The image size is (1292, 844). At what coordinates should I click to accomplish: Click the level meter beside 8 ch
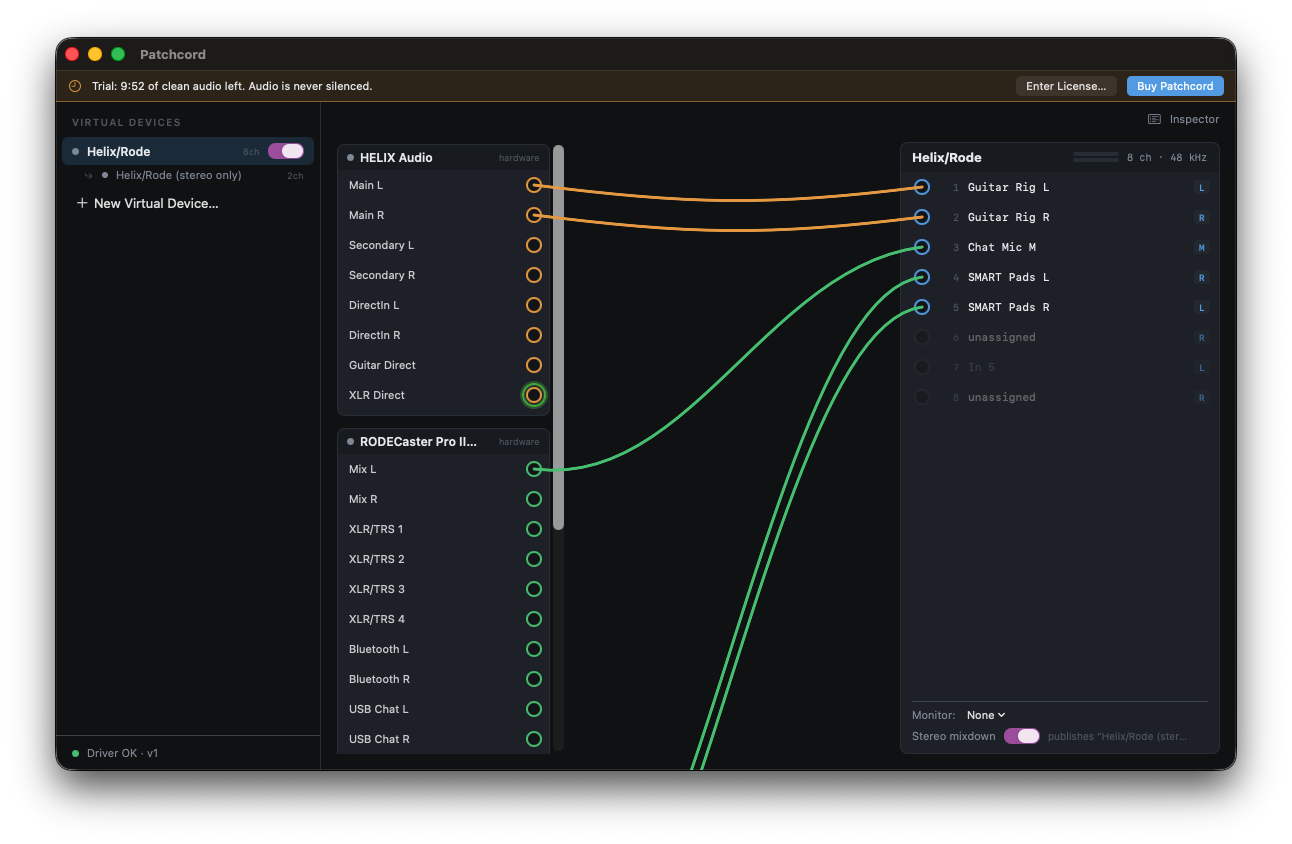coord(1096,157)
